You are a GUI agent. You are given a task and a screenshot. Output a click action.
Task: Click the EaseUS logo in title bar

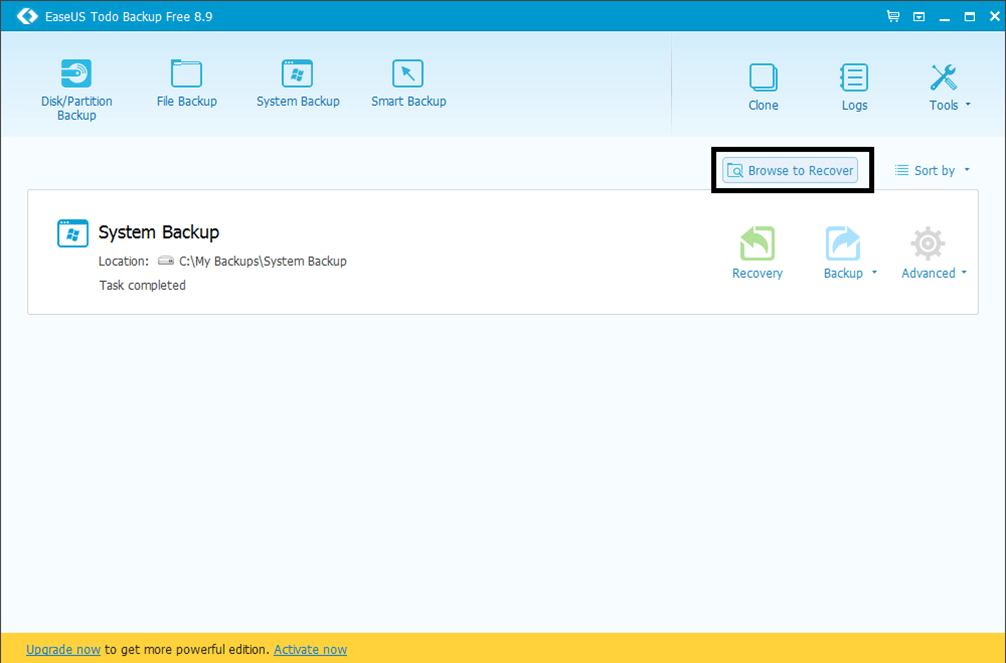coord(28,16)
